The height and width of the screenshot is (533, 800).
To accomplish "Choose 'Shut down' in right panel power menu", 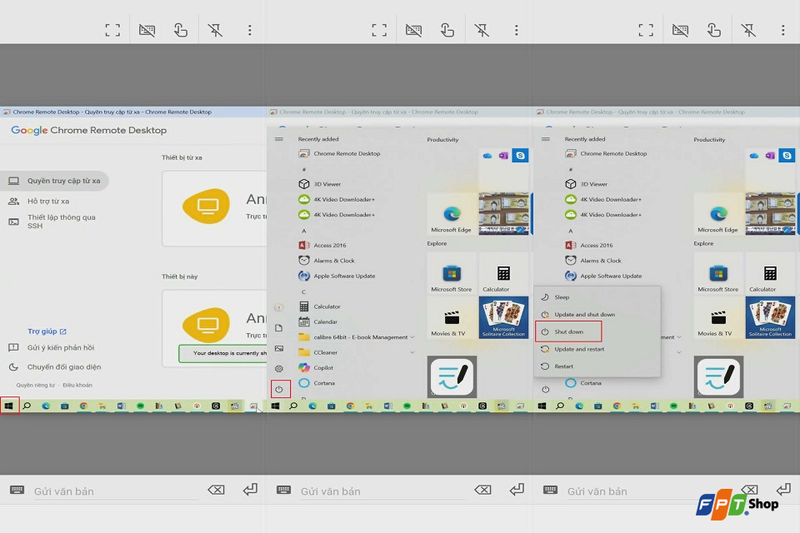I will tap(568, 332).
